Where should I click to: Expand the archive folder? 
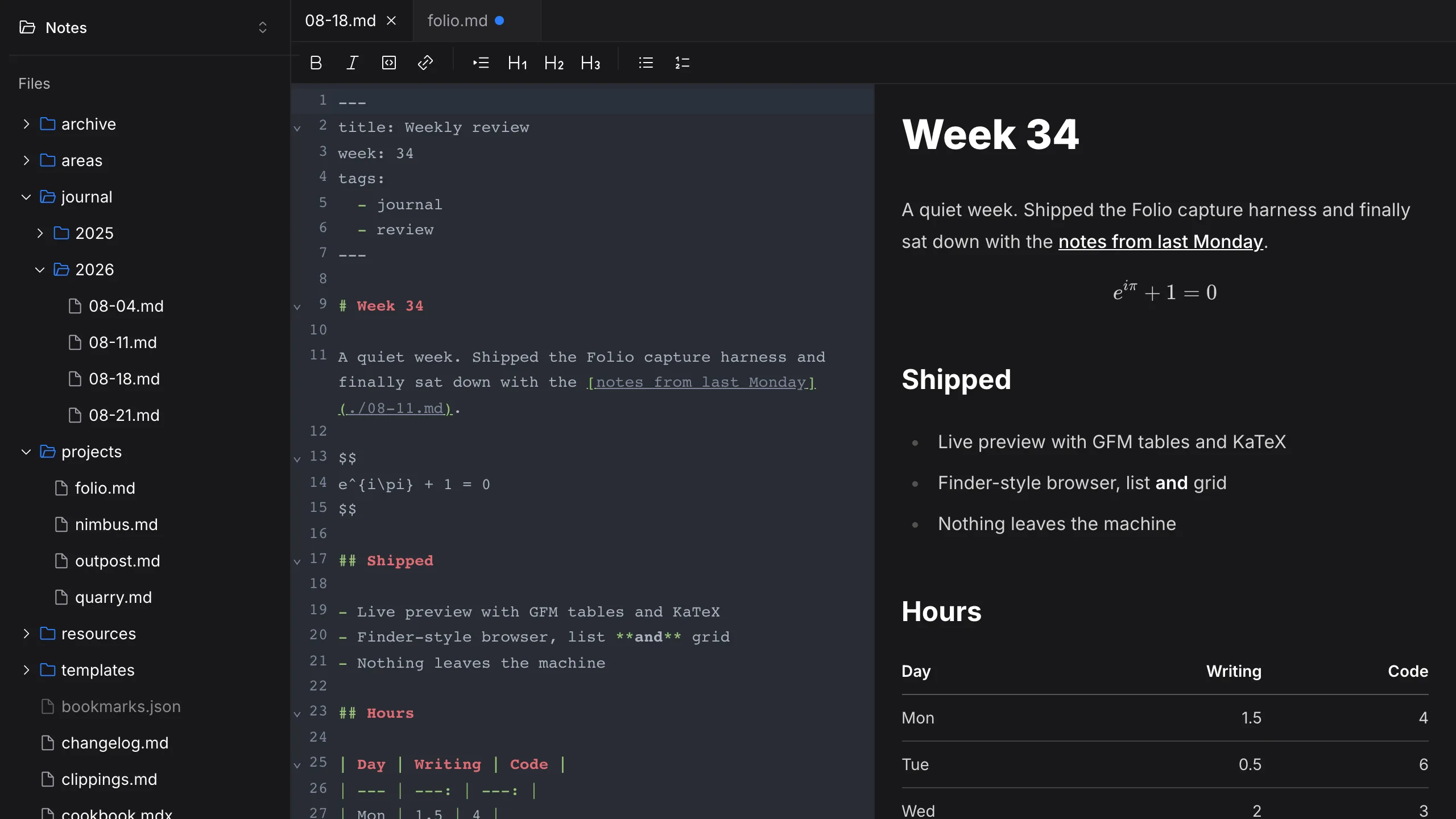coord(26,124)
